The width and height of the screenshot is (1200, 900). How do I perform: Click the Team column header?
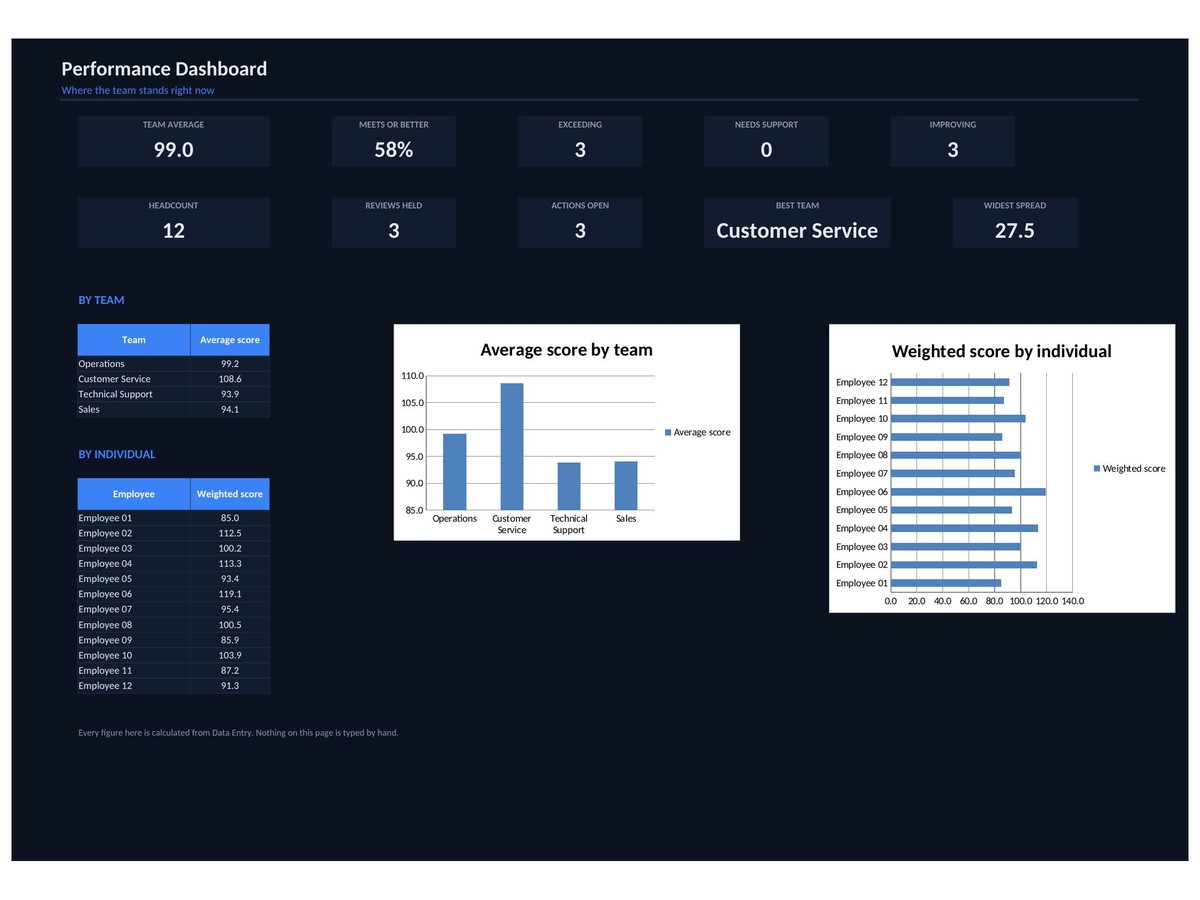134,340
